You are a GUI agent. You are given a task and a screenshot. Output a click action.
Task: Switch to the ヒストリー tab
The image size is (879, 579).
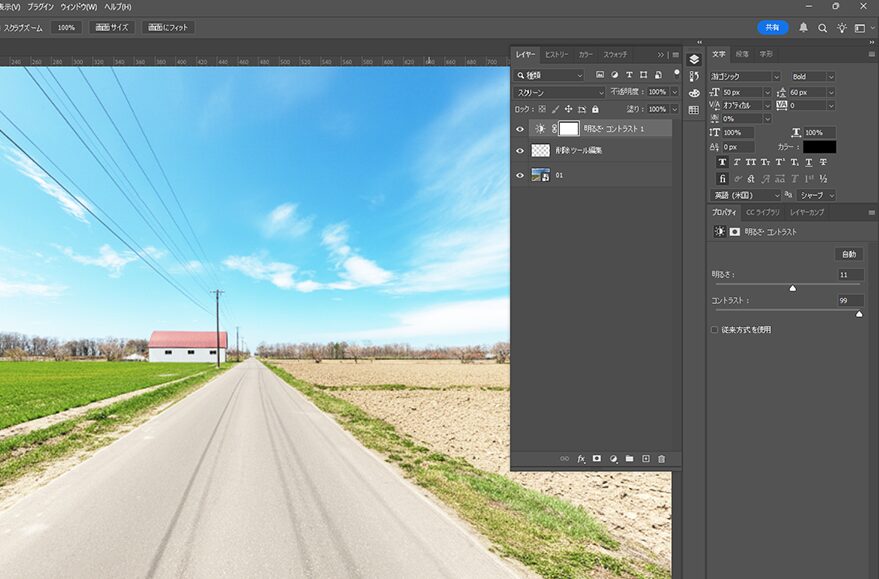tap(556, 54)
